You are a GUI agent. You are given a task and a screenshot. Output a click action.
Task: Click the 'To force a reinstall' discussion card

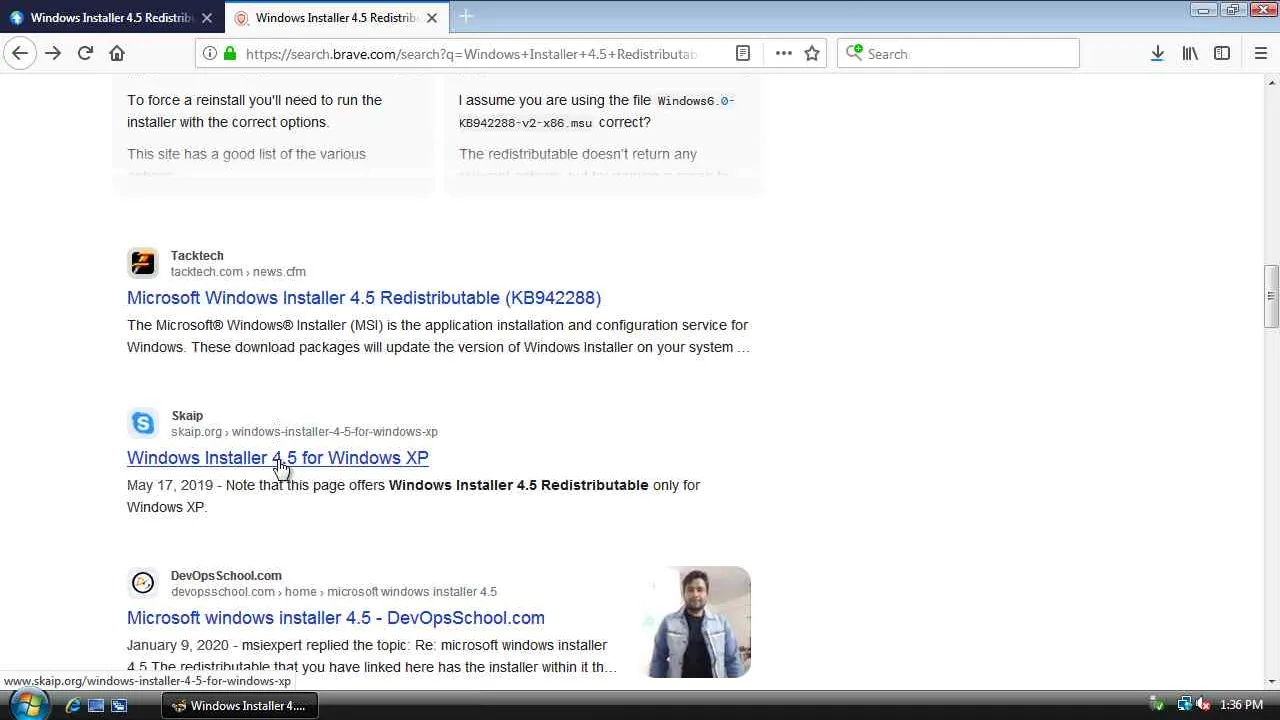tap(273, 134)
